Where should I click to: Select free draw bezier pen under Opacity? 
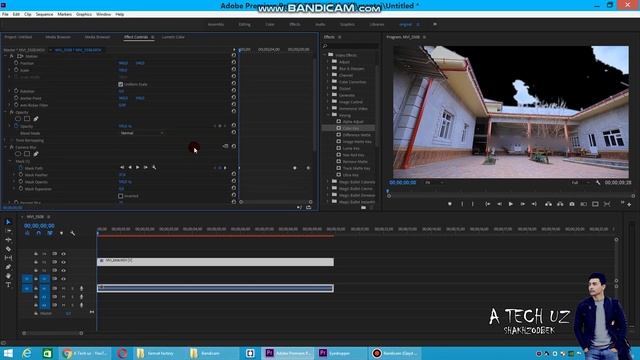tap(36, 119)
